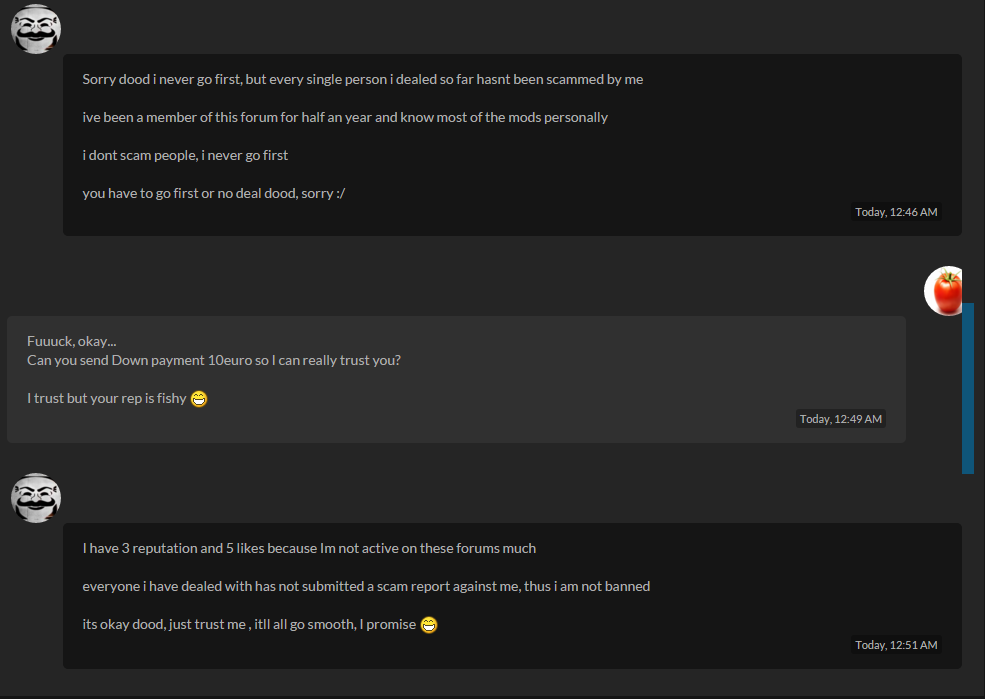The width and height of the screenshot is (985, 699).
Task: Click the 'you have to go first' line
Action: click(214, 193)
